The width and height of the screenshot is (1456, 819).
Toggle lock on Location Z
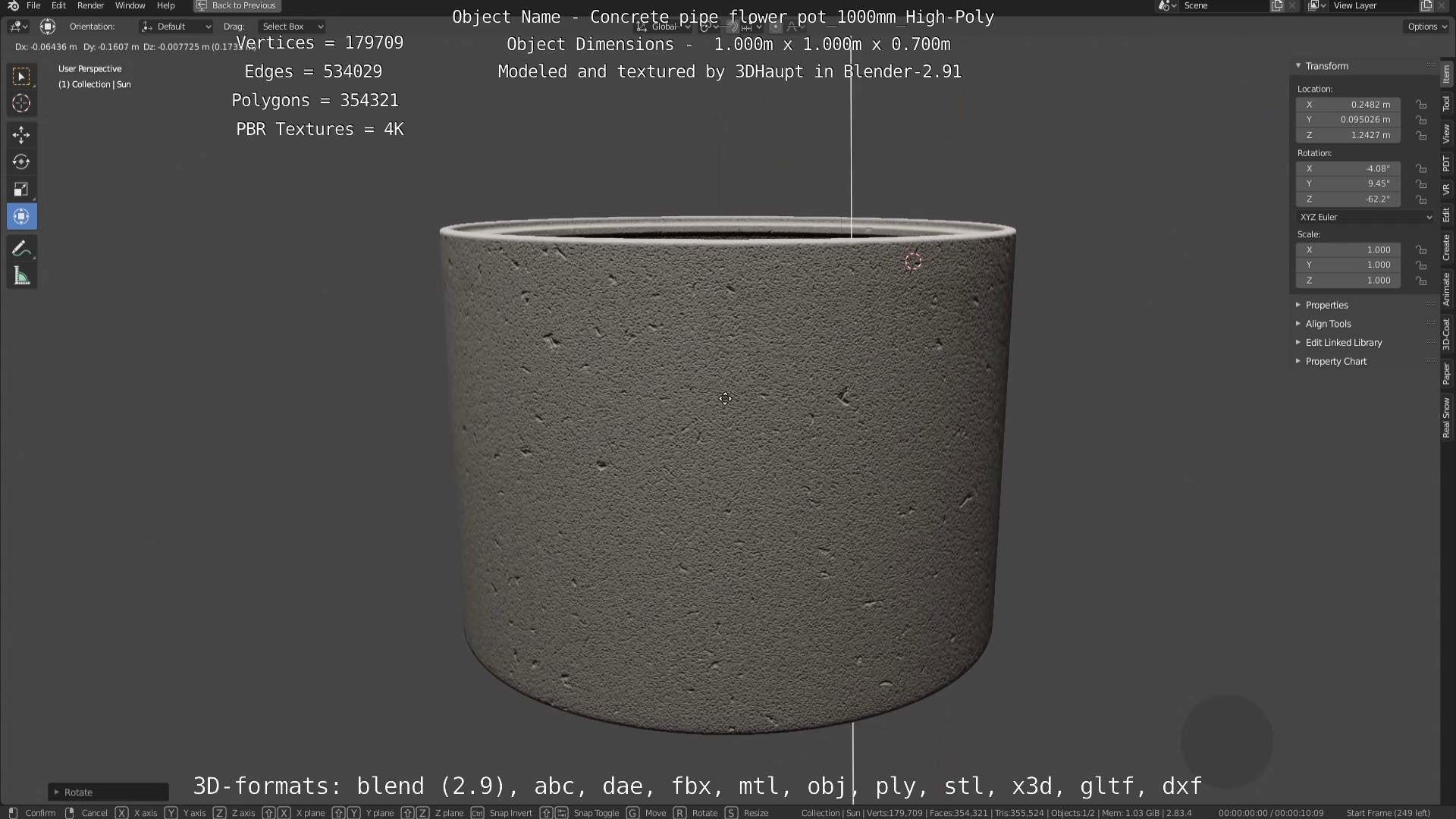pos(1422,136)
